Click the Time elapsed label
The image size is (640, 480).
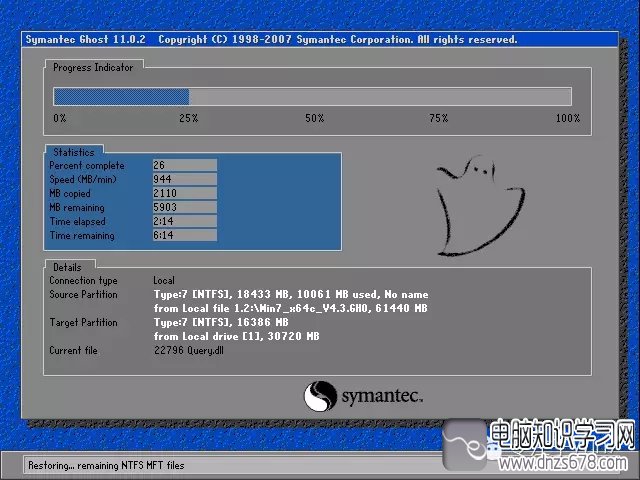coord(78,221)
